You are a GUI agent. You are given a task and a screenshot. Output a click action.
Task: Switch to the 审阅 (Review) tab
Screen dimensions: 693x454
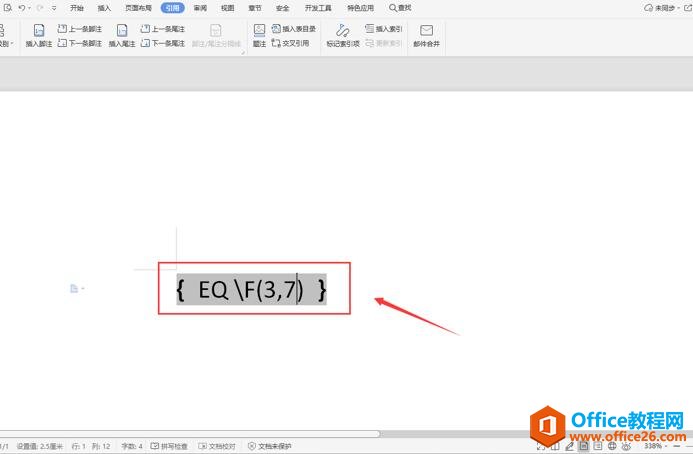point(200,8)
